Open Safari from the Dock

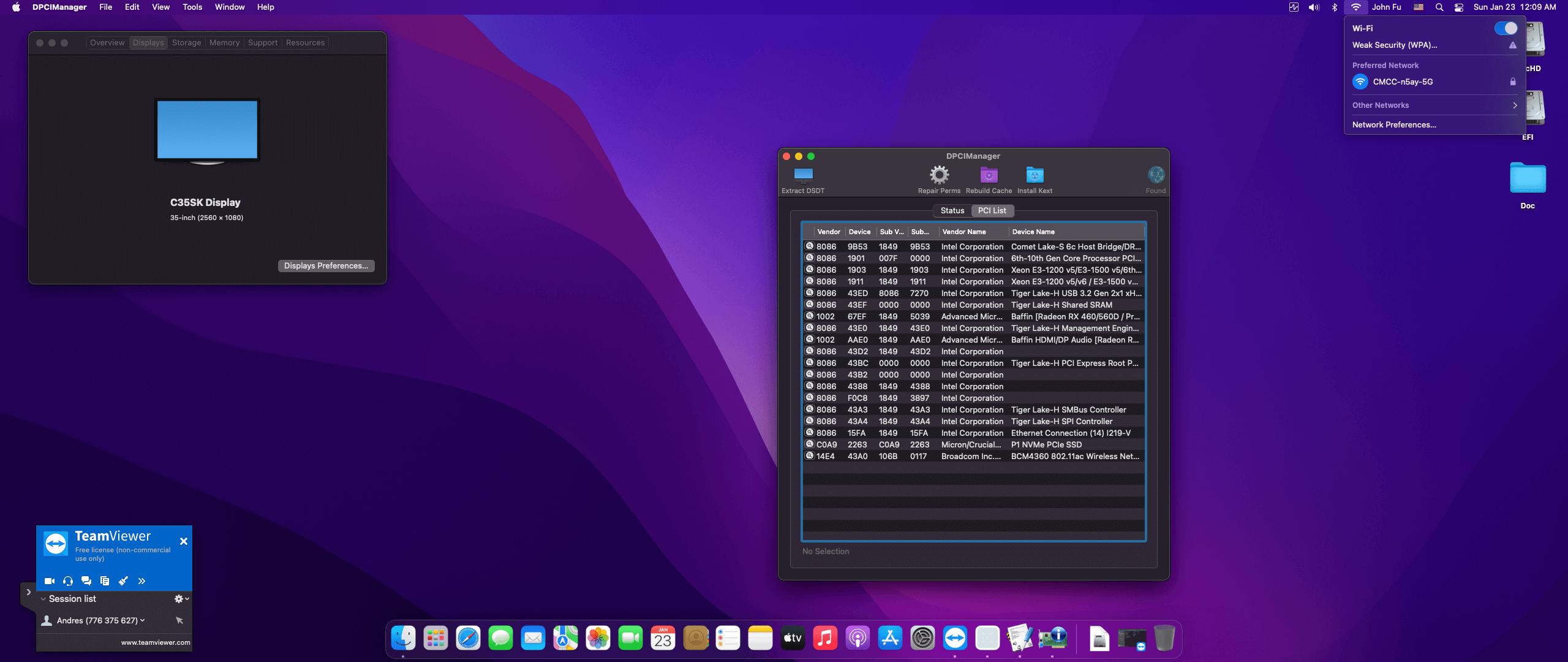click(468, 639)
